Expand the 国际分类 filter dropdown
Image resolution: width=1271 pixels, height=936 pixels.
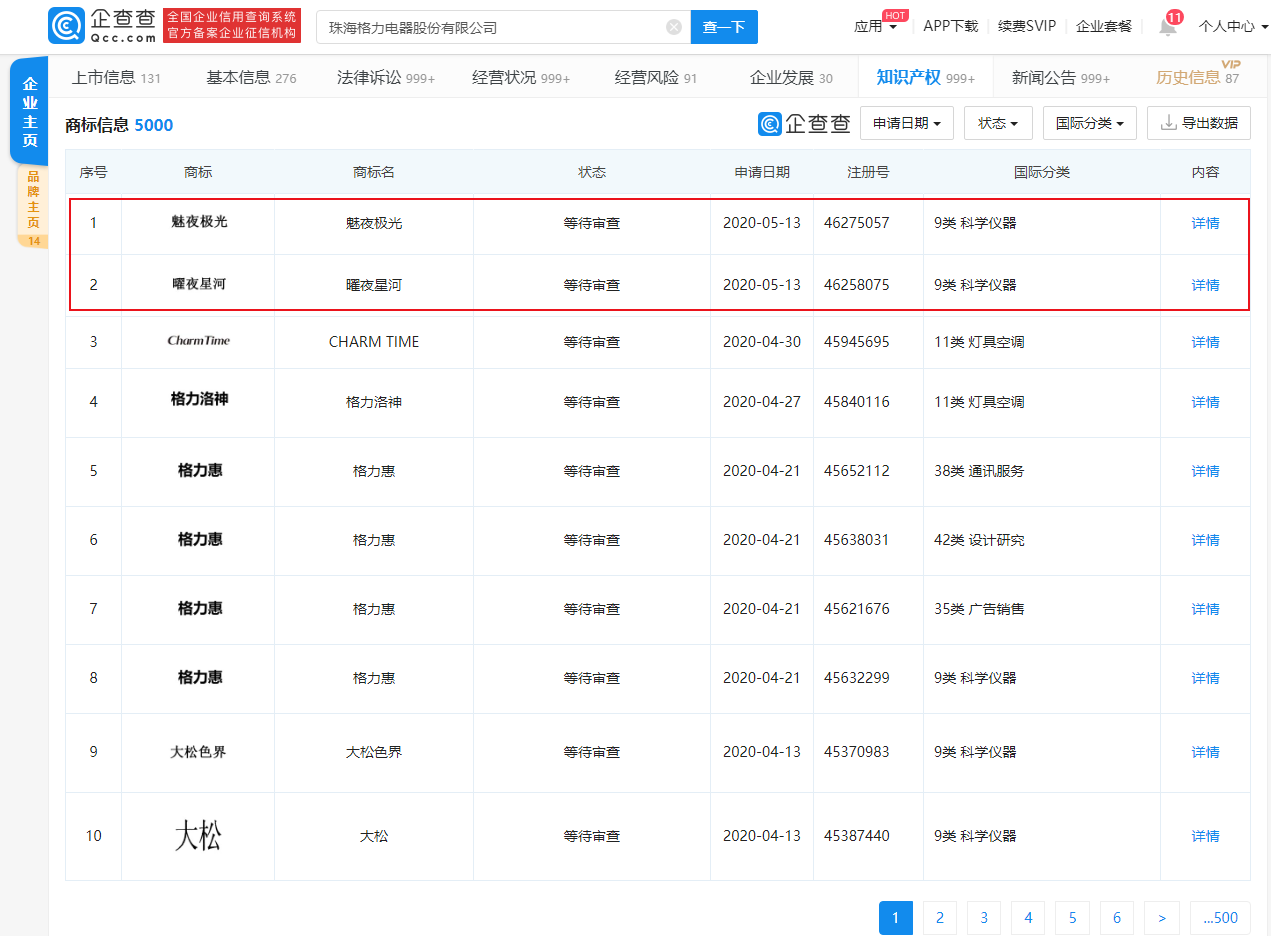(x=1090, y=123)
